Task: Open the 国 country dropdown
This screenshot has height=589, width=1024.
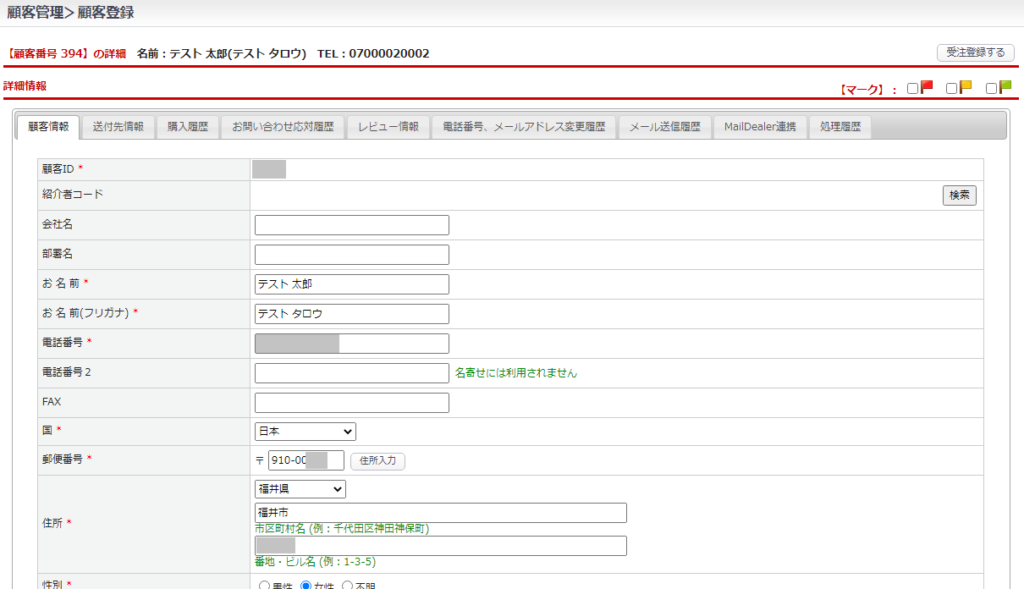Action: 305,431
